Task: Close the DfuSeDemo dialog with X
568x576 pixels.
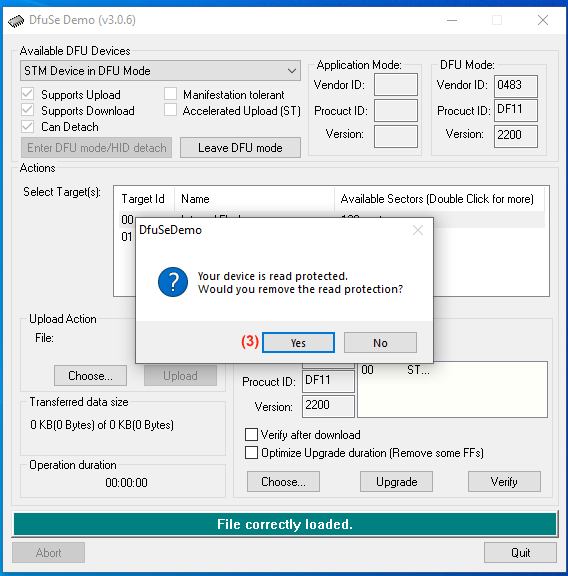Action: pyautogui.click(x=418, y=230)
